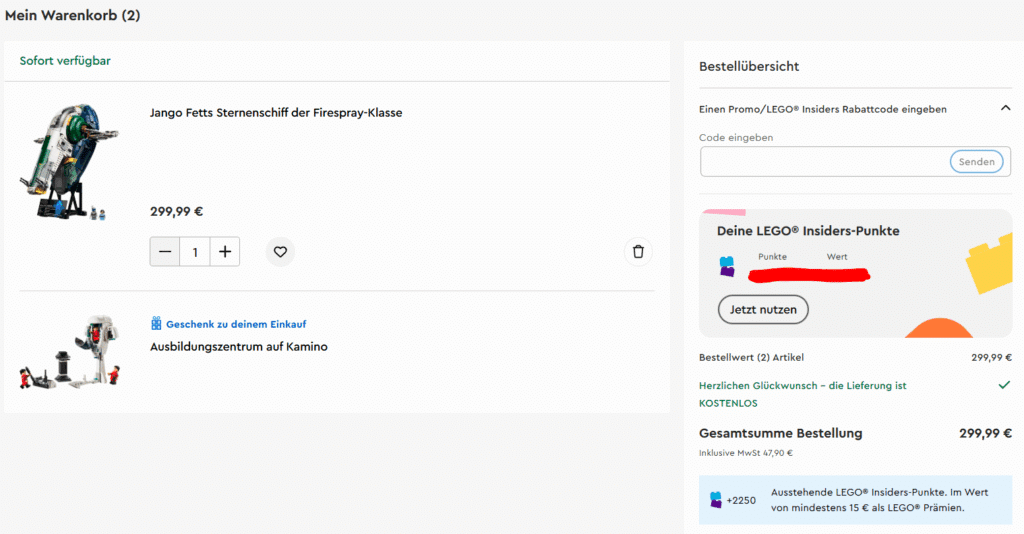Decrease quantity with the minus button

(x=165, y=252)
